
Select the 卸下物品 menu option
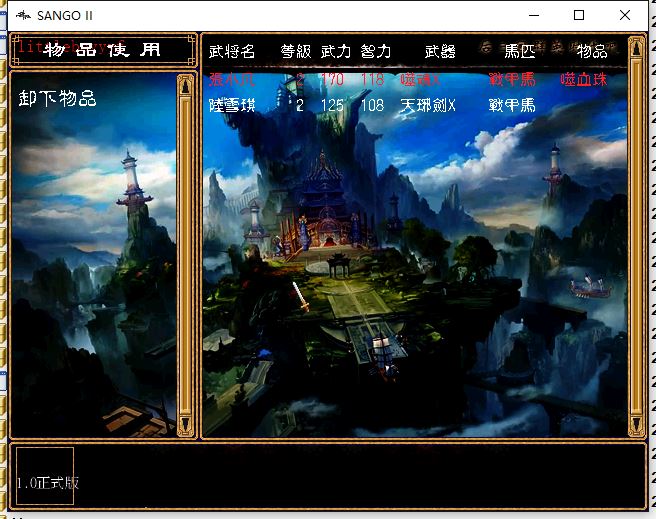[x=57, y=99]
